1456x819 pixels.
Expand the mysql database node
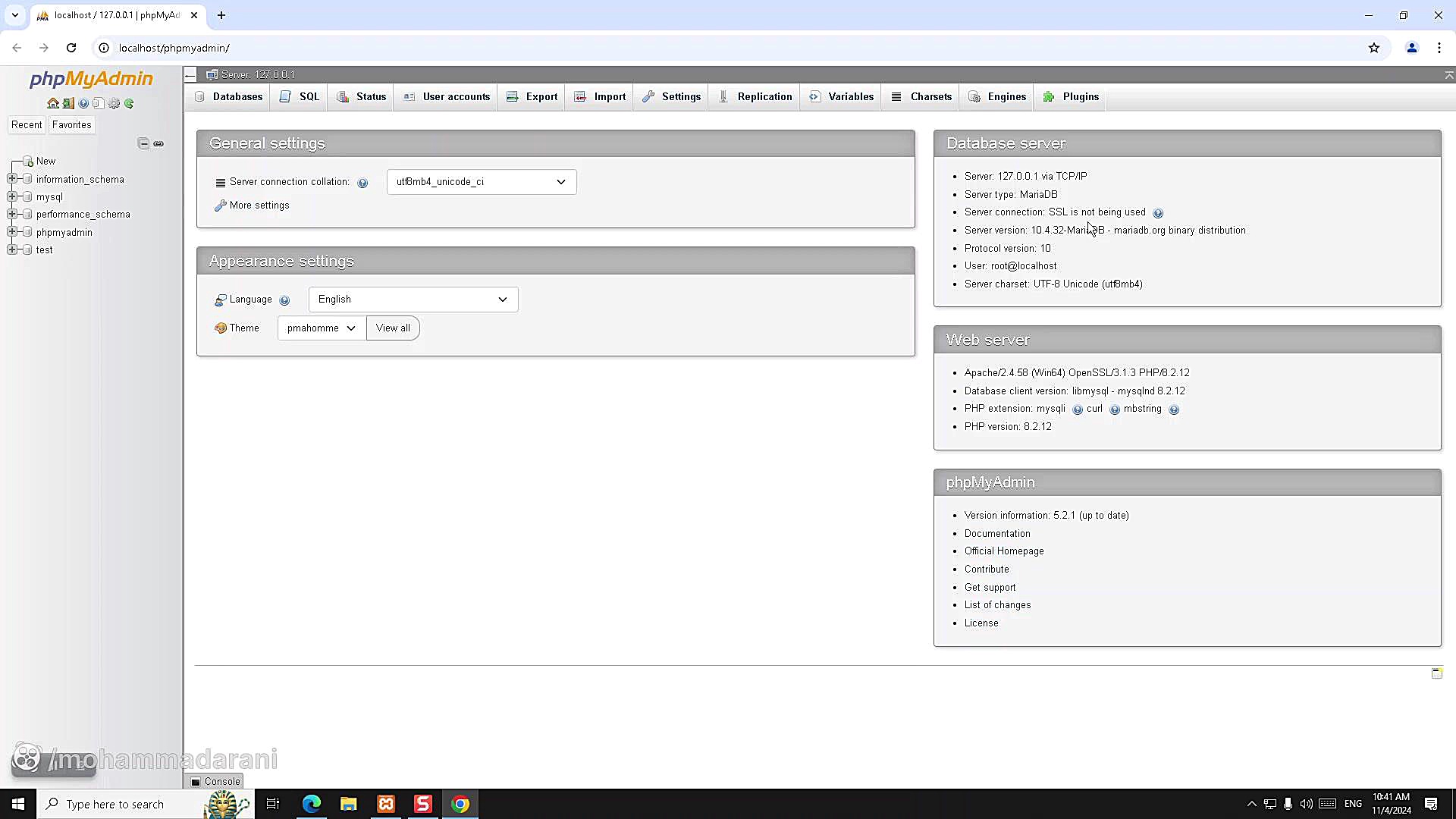coord(12,196)
